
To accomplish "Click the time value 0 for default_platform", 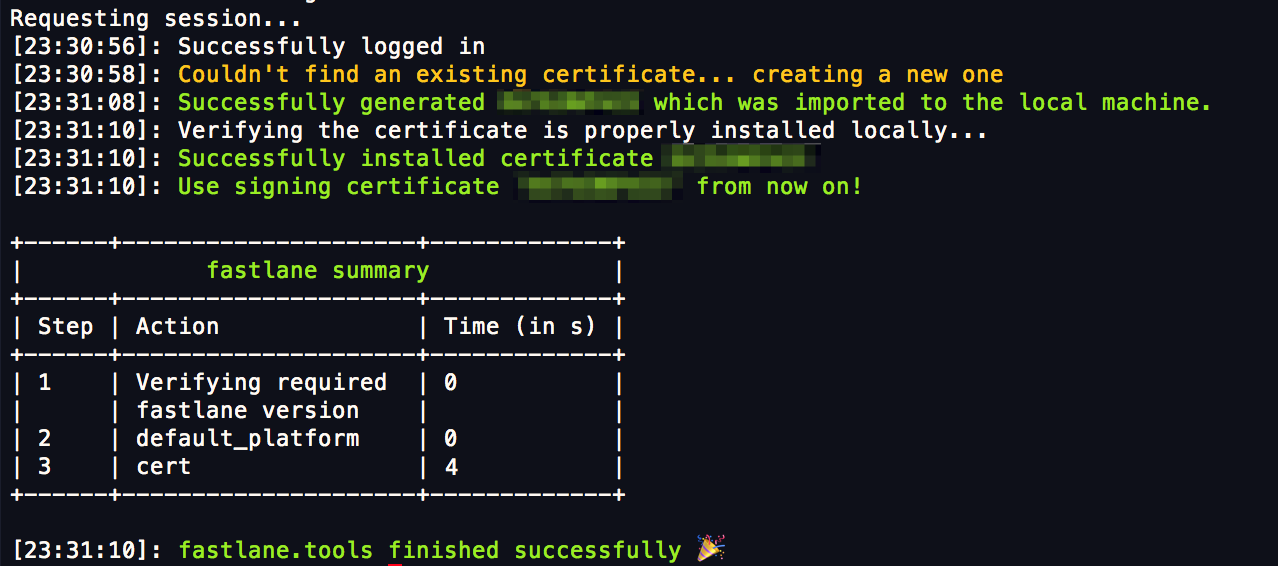I will pyautogui.click(x=451, y=438).
